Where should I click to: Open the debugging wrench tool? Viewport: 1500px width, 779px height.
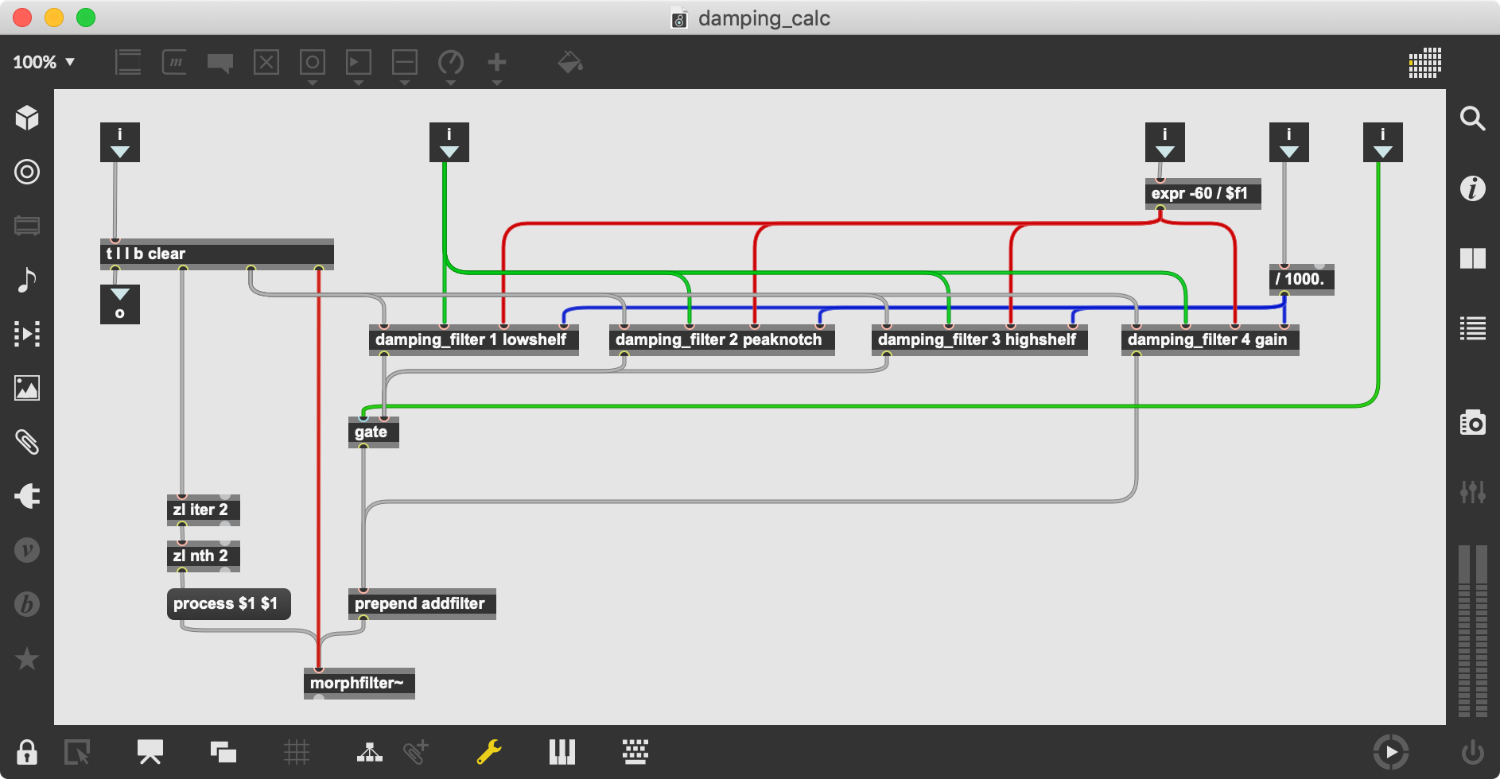[488, 752]
